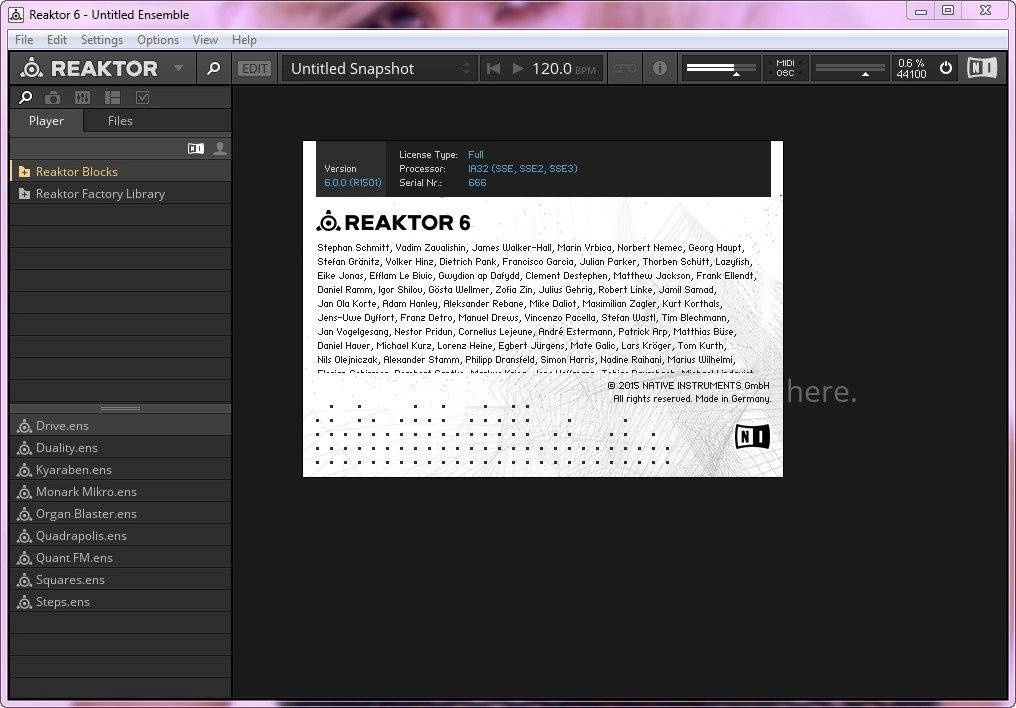
Task: Open the File menu
Action: (24, 40)
